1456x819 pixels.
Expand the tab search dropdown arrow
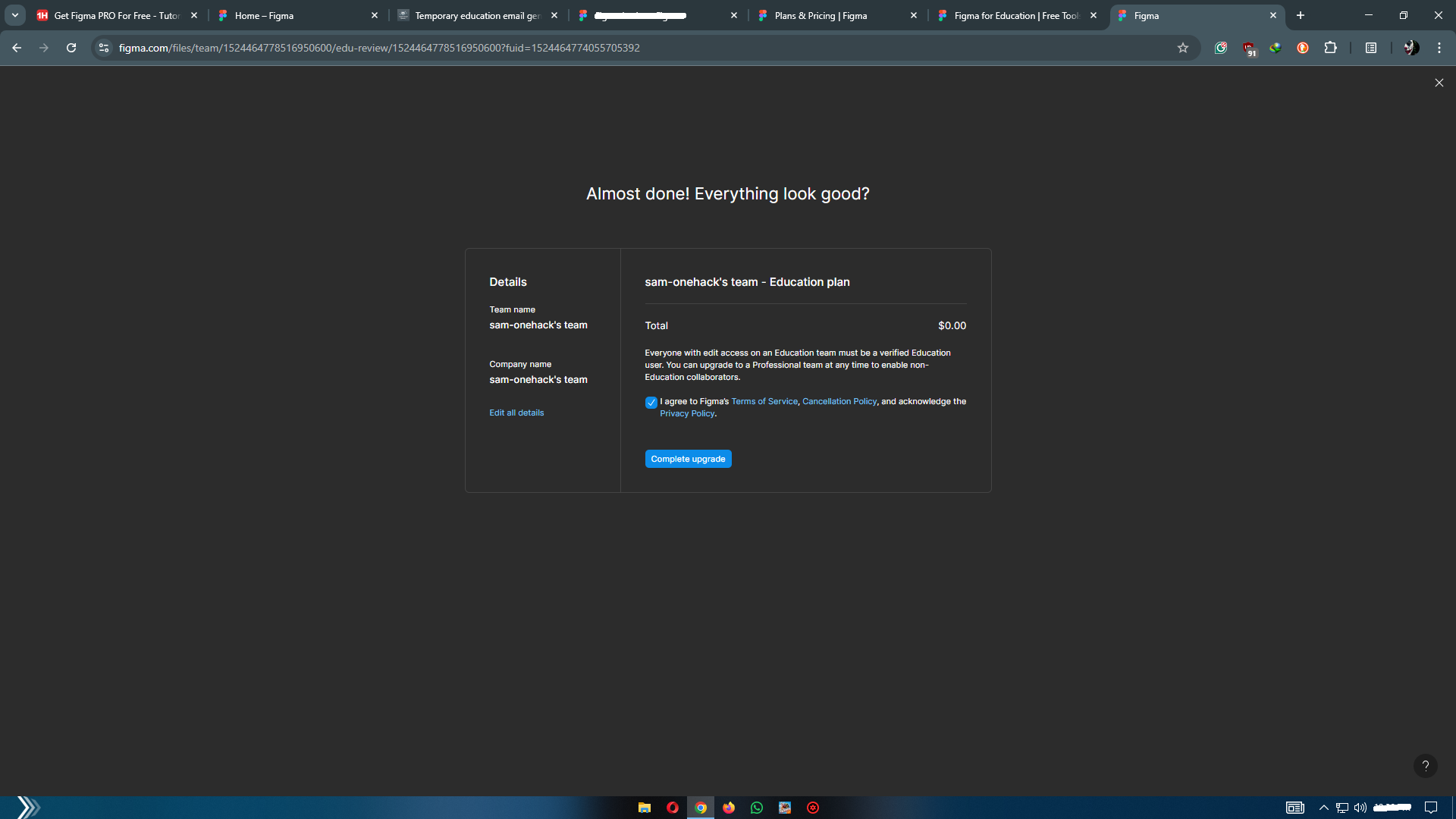(14, 15)
